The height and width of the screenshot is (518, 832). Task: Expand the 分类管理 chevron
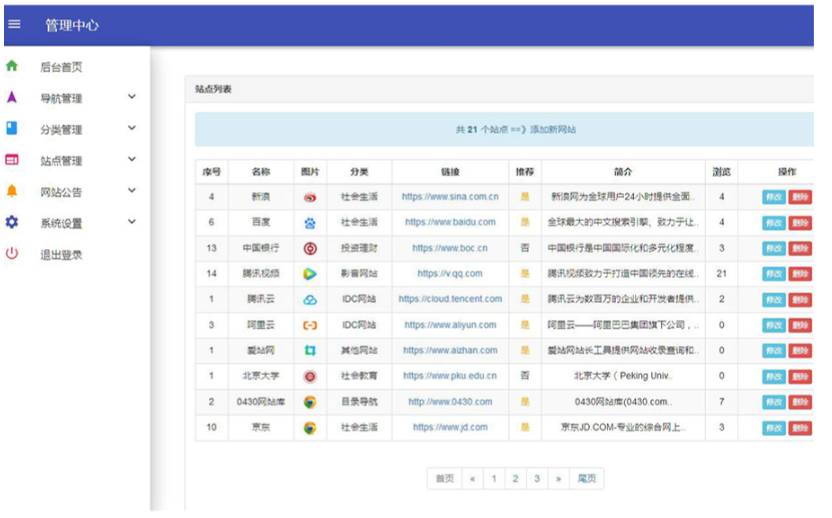click(x=132, y=129)
